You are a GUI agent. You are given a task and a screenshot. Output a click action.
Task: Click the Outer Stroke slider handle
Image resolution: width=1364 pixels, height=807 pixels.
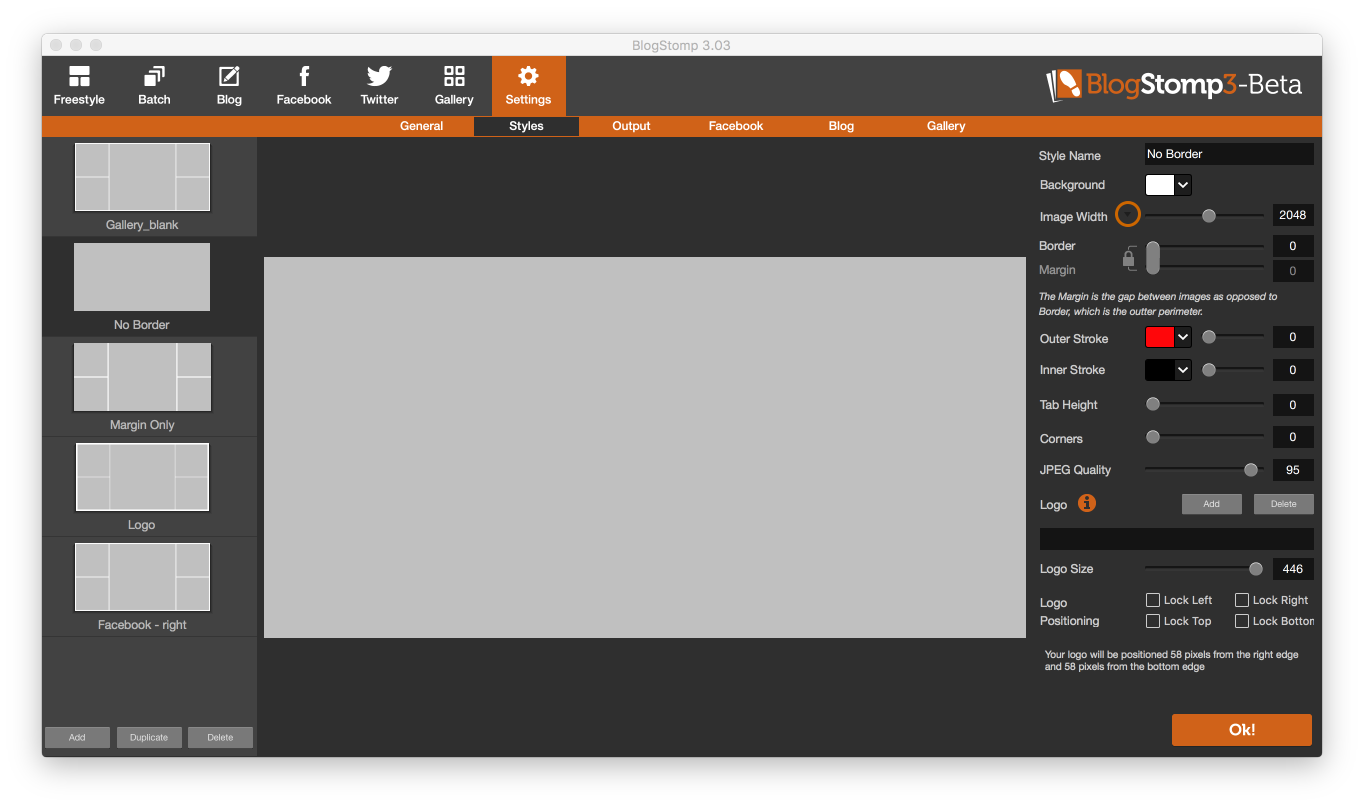click(x=1209, y=337)
